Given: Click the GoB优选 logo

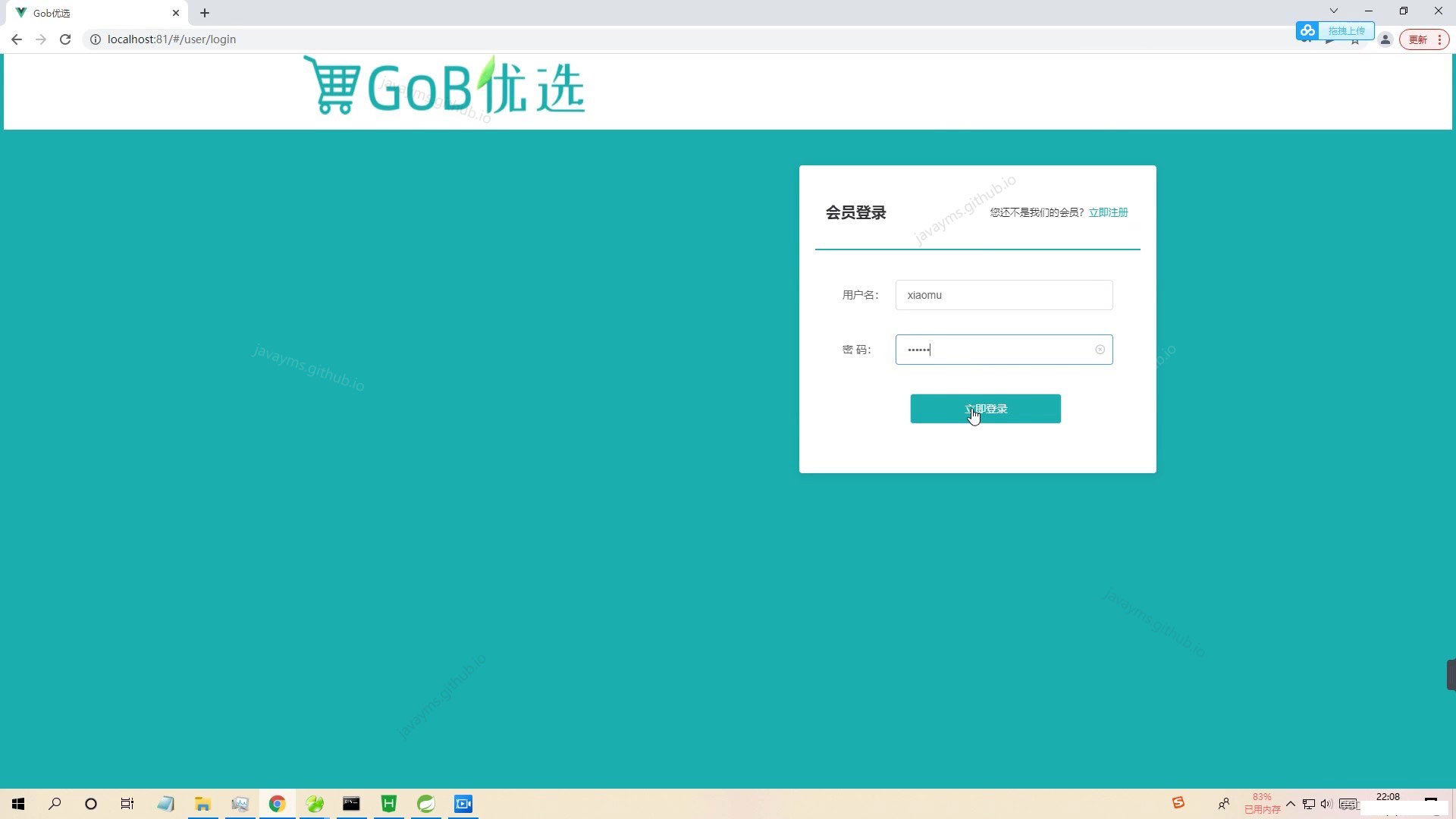Looking at the screenshot, I should coord(444,86).
